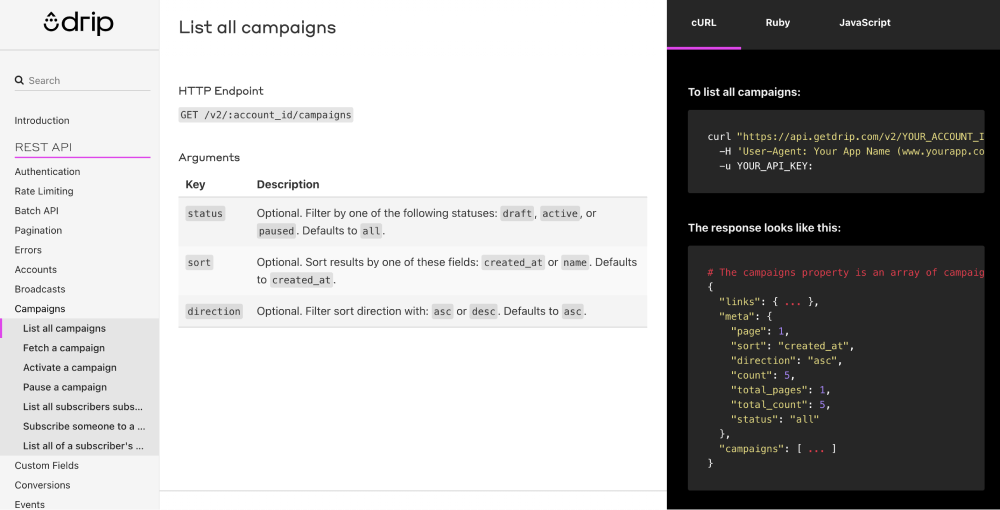Select the cURL code tab

(704, 23)
